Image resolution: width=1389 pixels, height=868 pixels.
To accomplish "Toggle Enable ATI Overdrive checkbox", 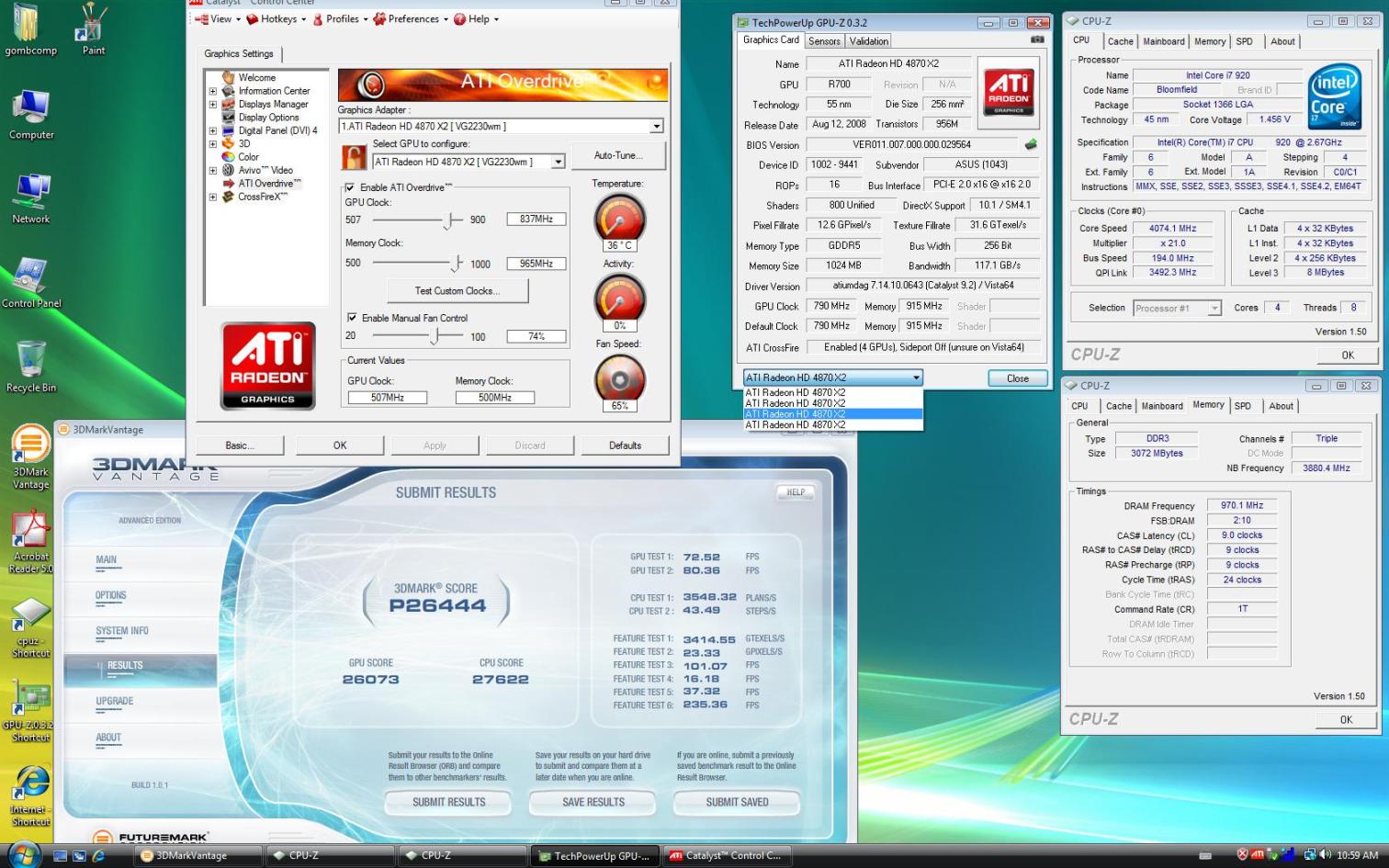I will (x=350, y=187).
